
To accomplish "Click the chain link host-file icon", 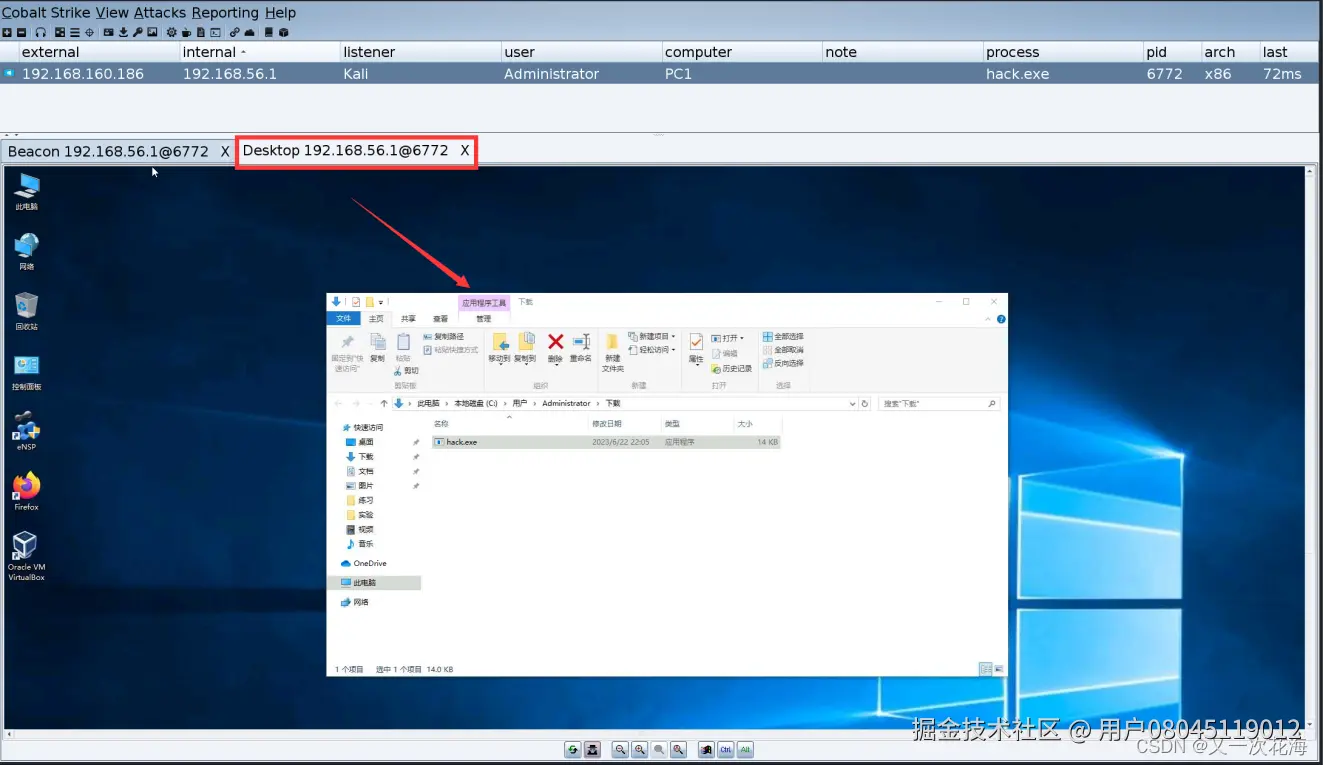I will [235, 32].
